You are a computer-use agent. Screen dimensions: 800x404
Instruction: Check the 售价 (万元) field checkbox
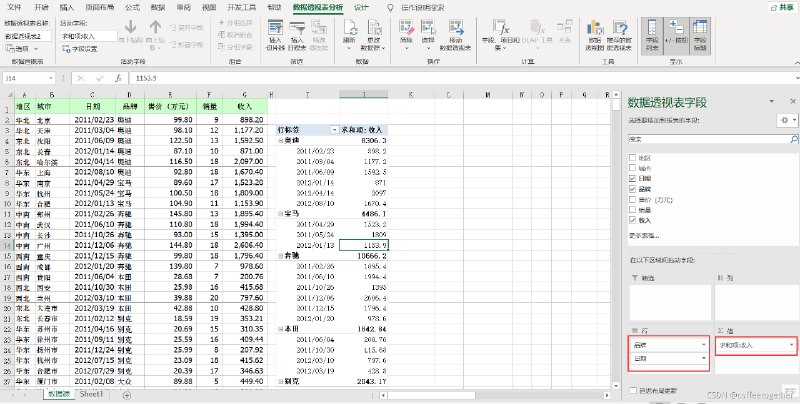633,199
